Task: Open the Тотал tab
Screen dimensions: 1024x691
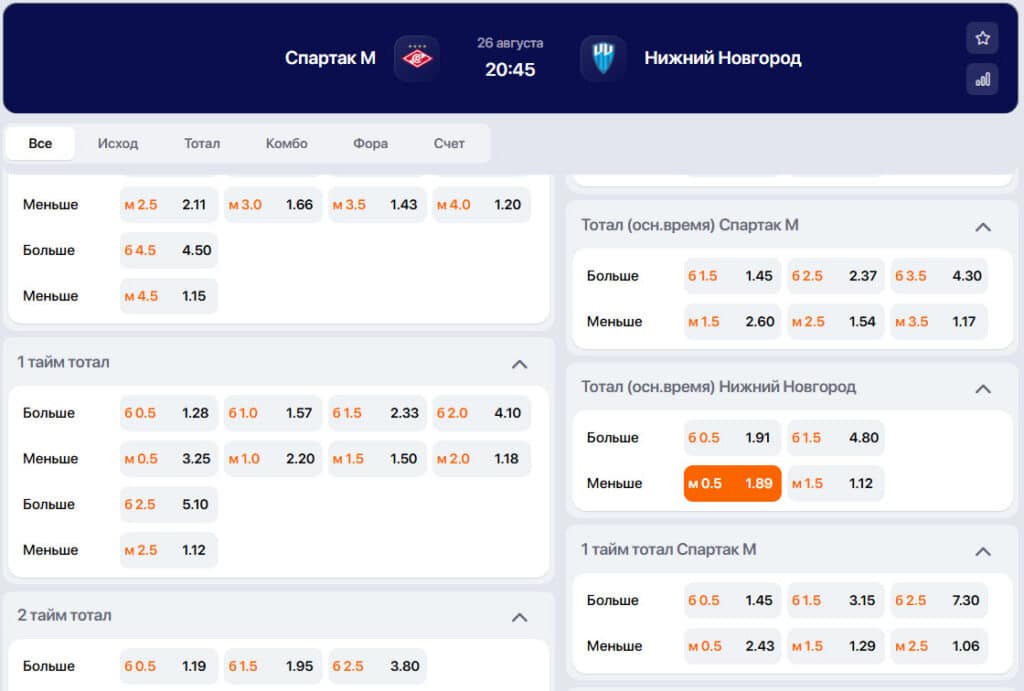Action: 202,143
